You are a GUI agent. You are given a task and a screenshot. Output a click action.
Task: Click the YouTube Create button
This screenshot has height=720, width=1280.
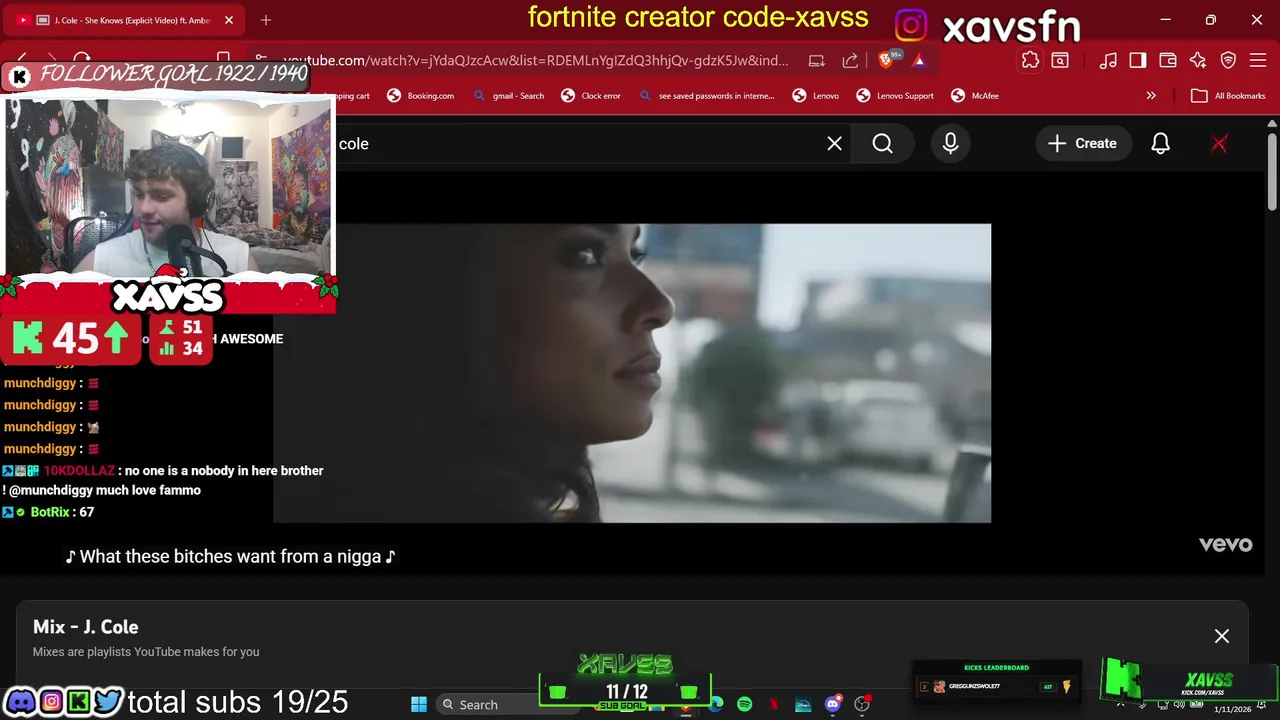pyautogui.click(x=1082, y=144)
